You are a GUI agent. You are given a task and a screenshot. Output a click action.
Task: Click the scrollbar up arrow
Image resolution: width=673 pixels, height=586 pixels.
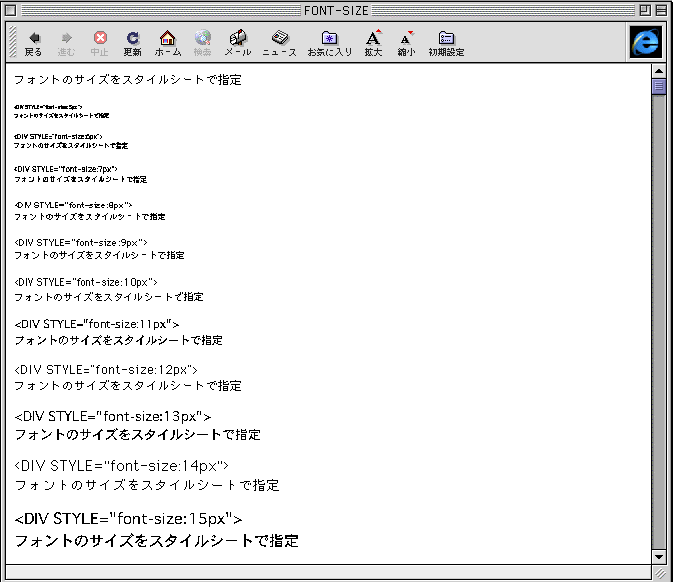coord(658,72)
